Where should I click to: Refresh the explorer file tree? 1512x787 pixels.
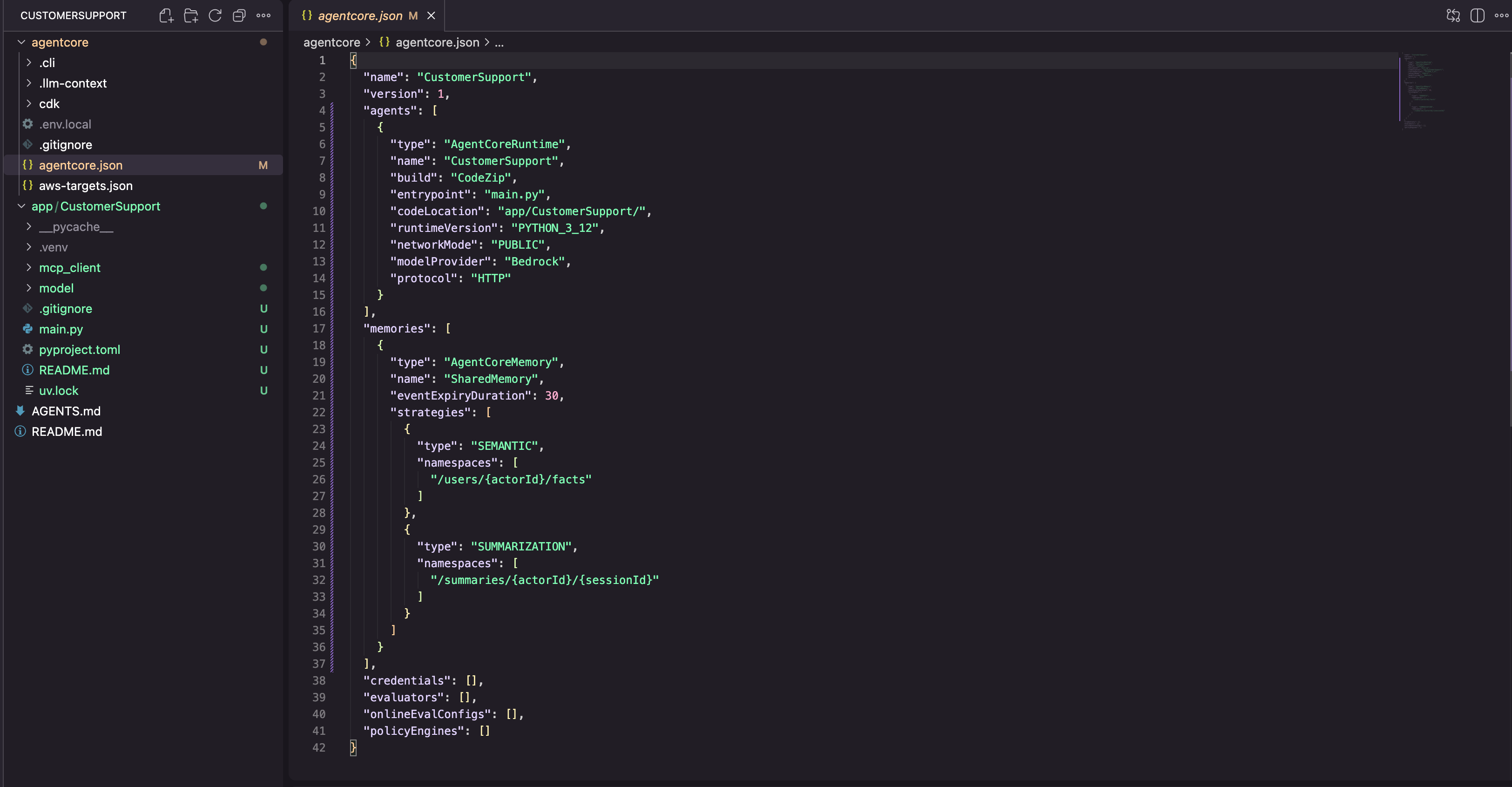tap(215, 16)
